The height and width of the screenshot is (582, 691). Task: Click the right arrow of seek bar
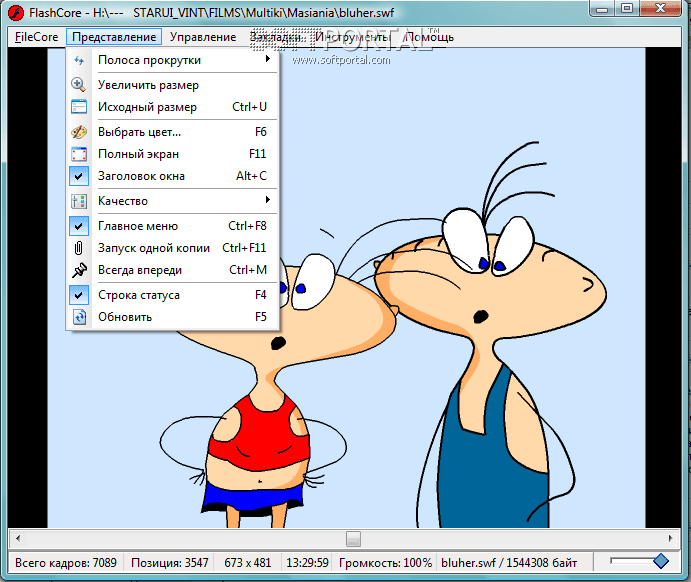click(x=670, y=538)
